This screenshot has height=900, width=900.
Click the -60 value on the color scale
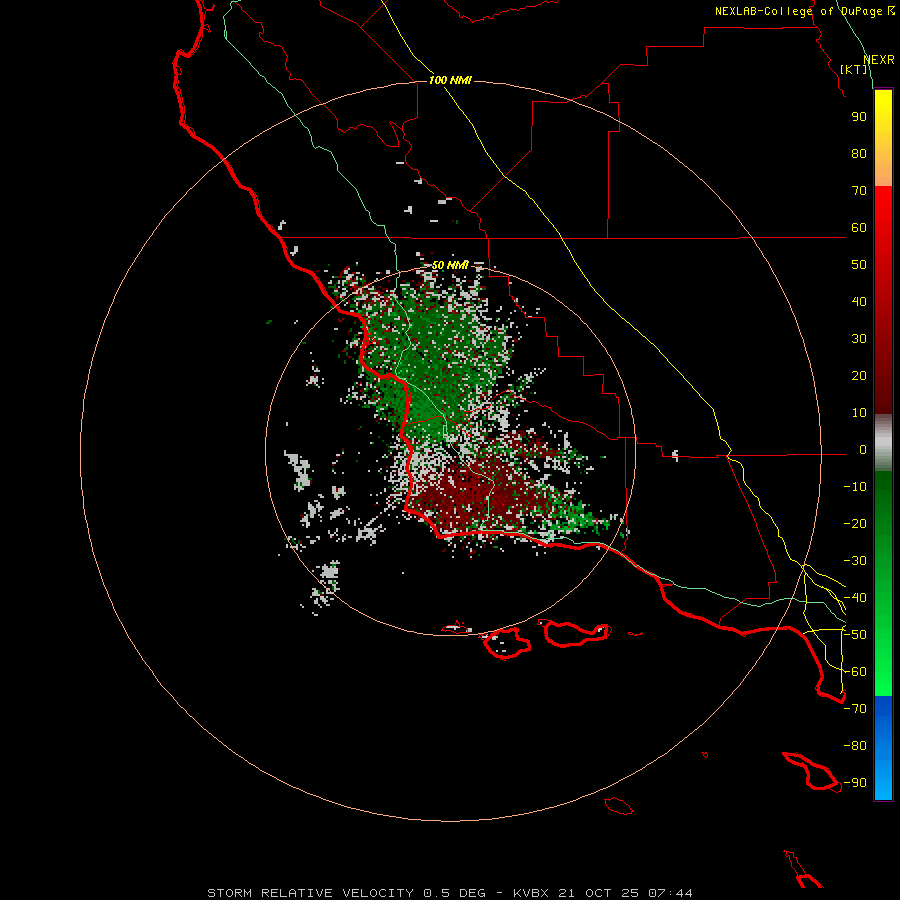(855, 672)
